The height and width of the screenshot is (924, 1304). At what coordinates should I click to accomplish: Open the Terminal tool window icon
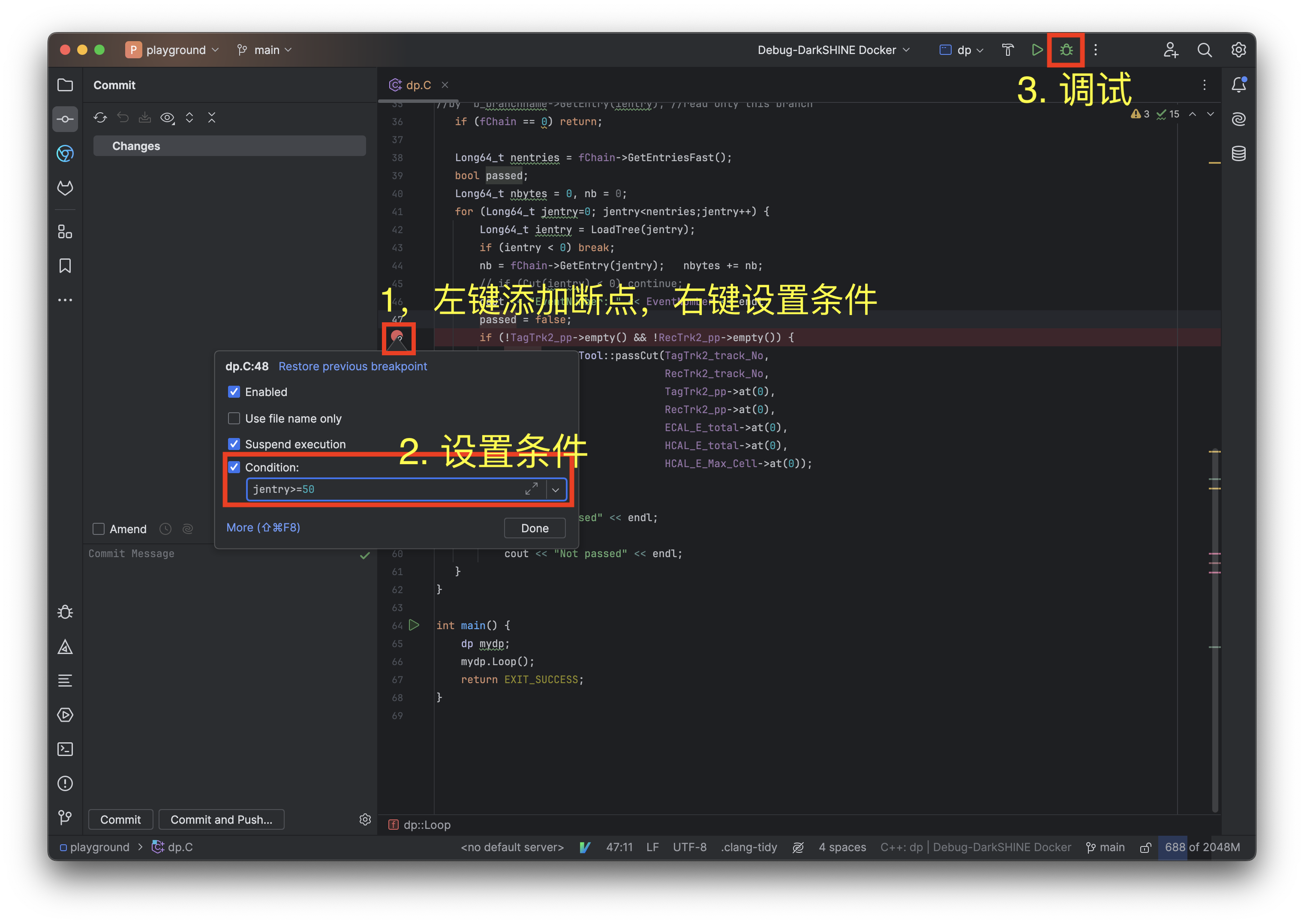tap(65, 749)
